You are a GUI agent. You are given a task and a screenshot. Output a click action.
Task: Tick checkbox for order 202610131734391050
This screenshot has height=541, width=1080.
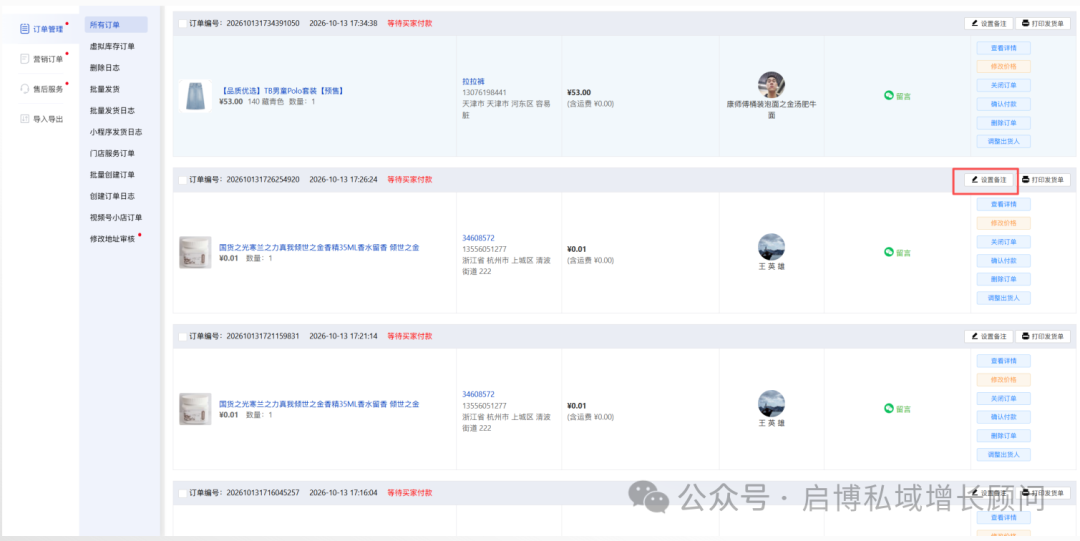point(183,23)
